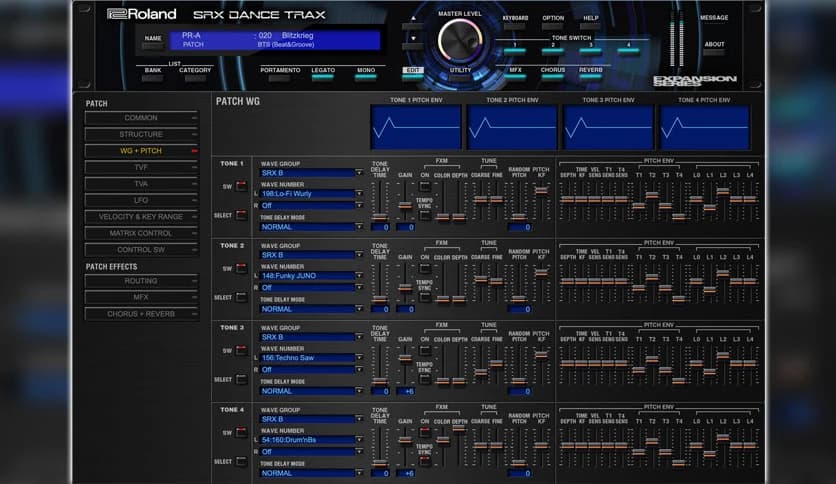Open the MFX patch effects tab

pyautogui.click(x=141, y=297)
